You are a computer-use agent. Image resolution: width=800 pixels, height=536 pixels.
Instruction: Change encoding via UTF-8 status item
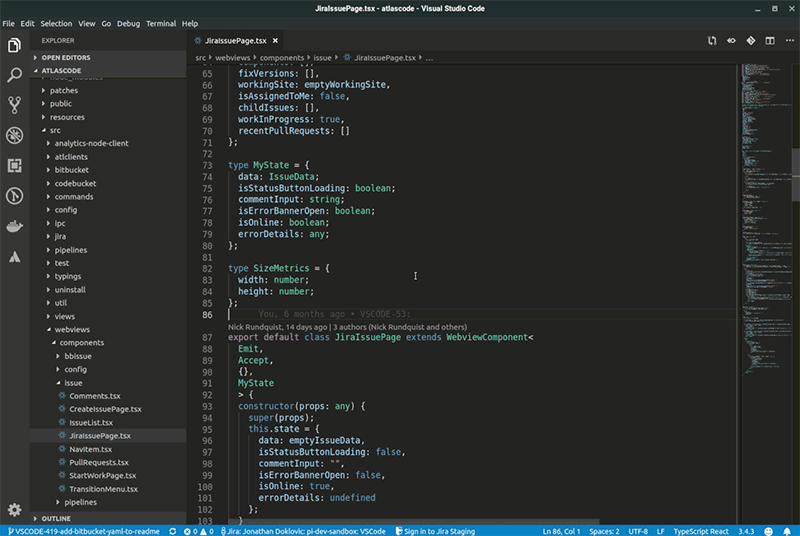638,531
